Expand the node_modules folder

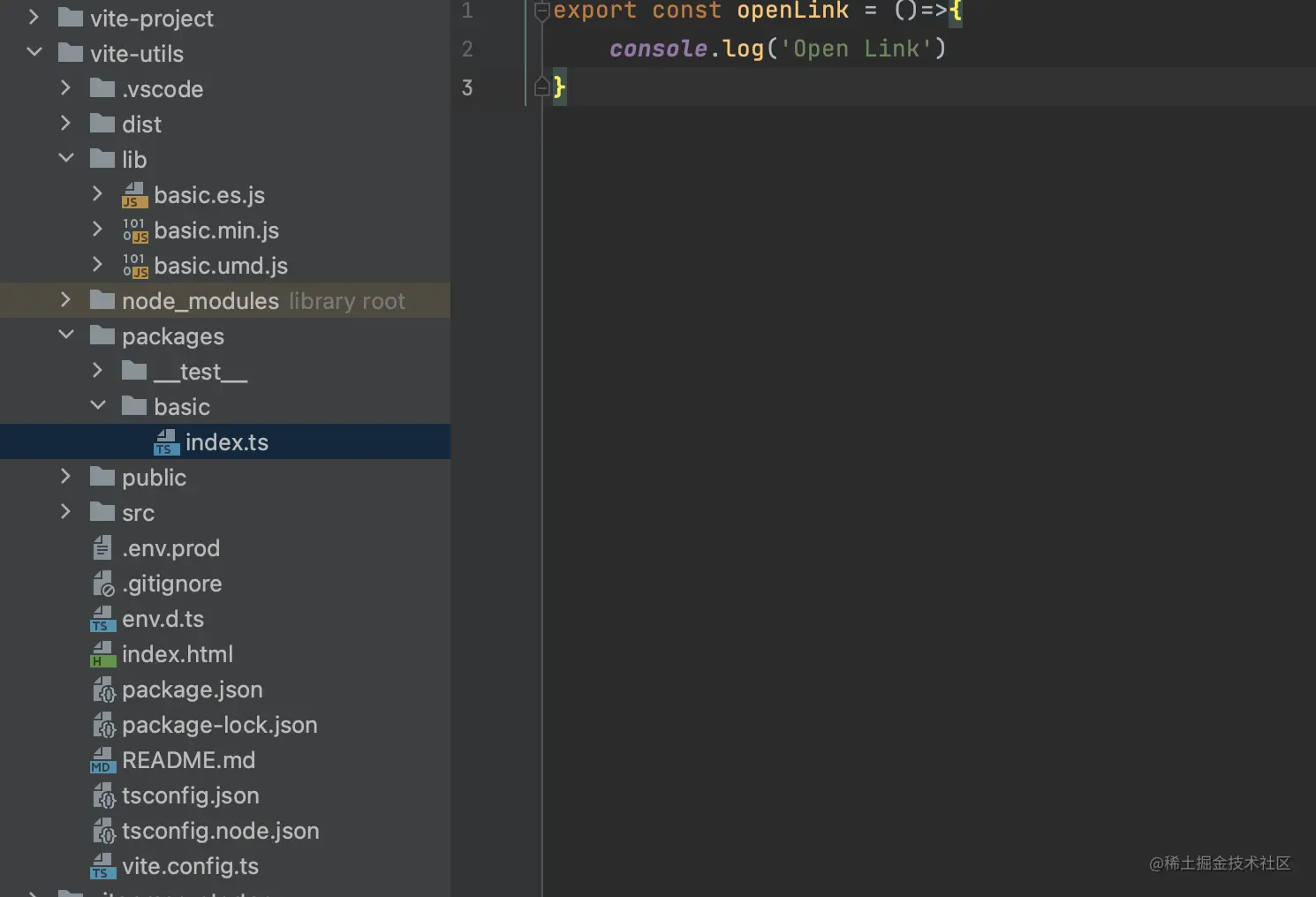[x=65, y=299]
